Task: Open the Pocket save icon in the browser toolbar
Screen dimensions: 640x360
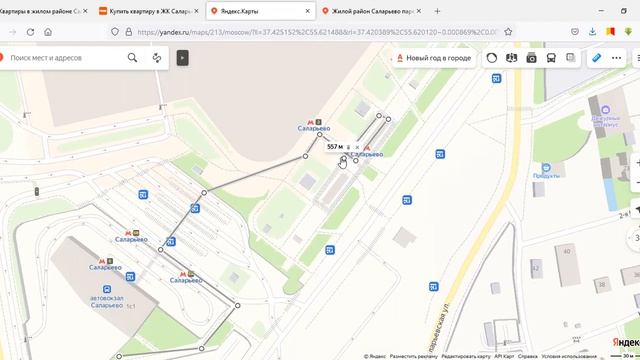Action: 575,32
